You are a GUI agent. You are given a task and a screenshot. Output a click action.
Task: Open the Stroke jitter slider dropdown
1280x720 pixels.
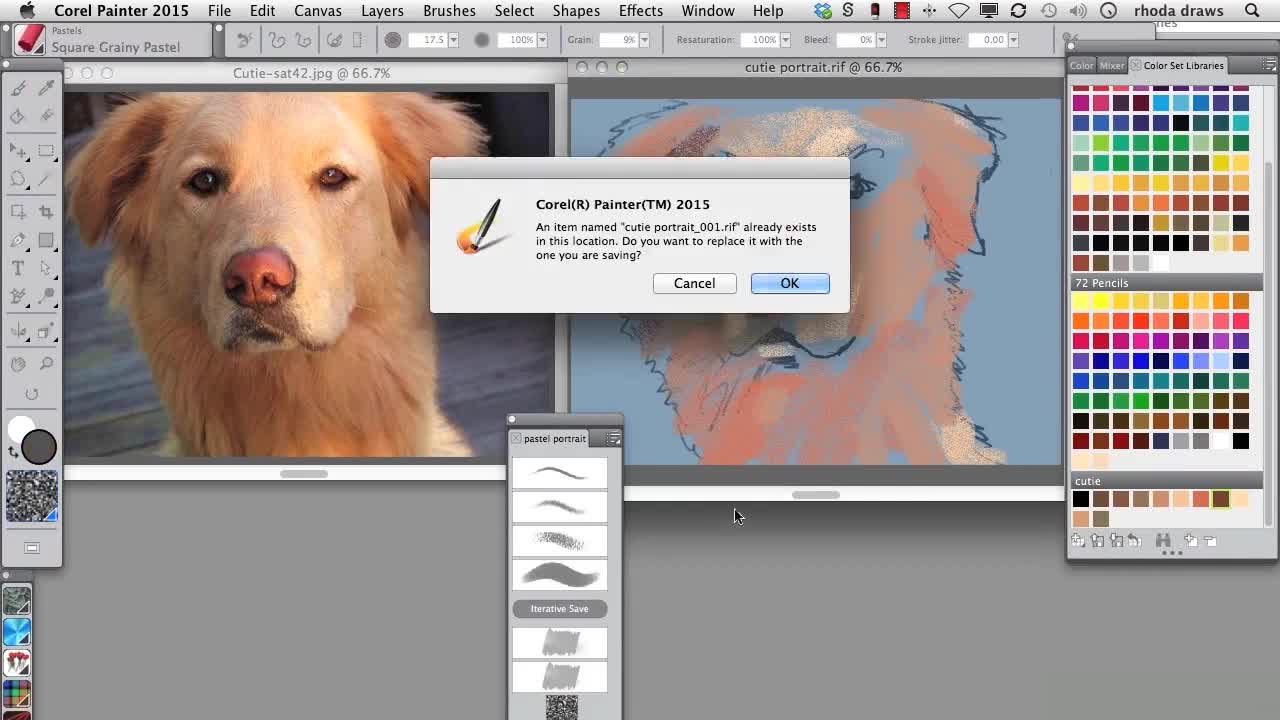1013,40
